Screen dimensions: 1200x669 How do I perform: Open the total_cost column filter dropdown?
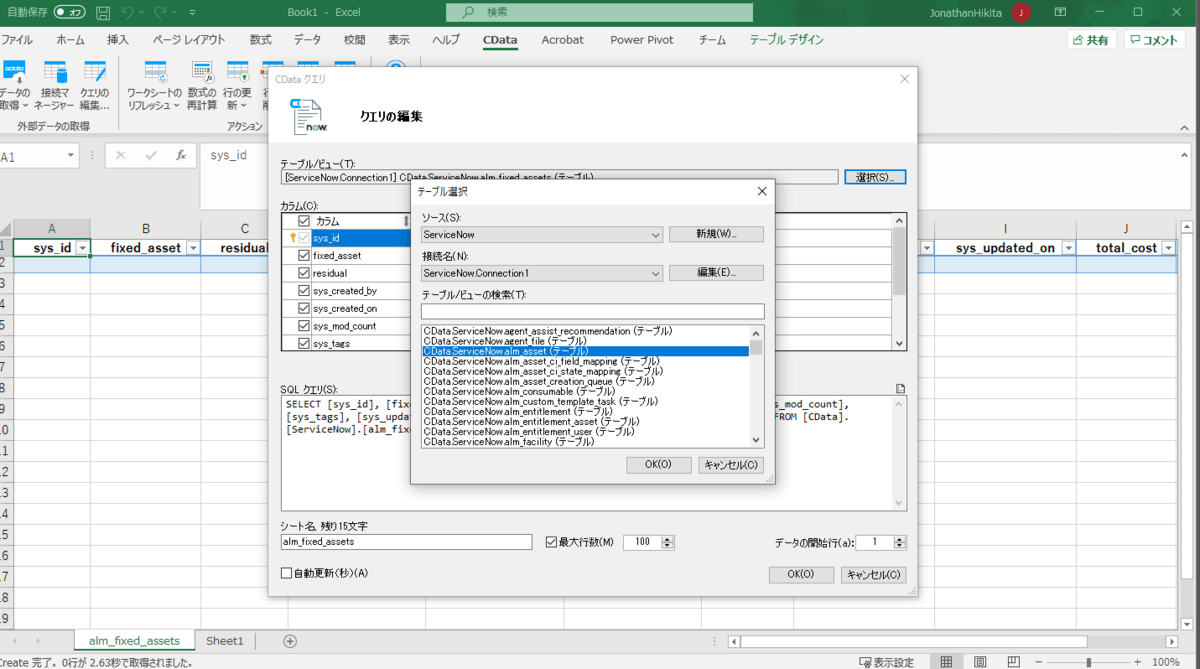click(1169, 248)
